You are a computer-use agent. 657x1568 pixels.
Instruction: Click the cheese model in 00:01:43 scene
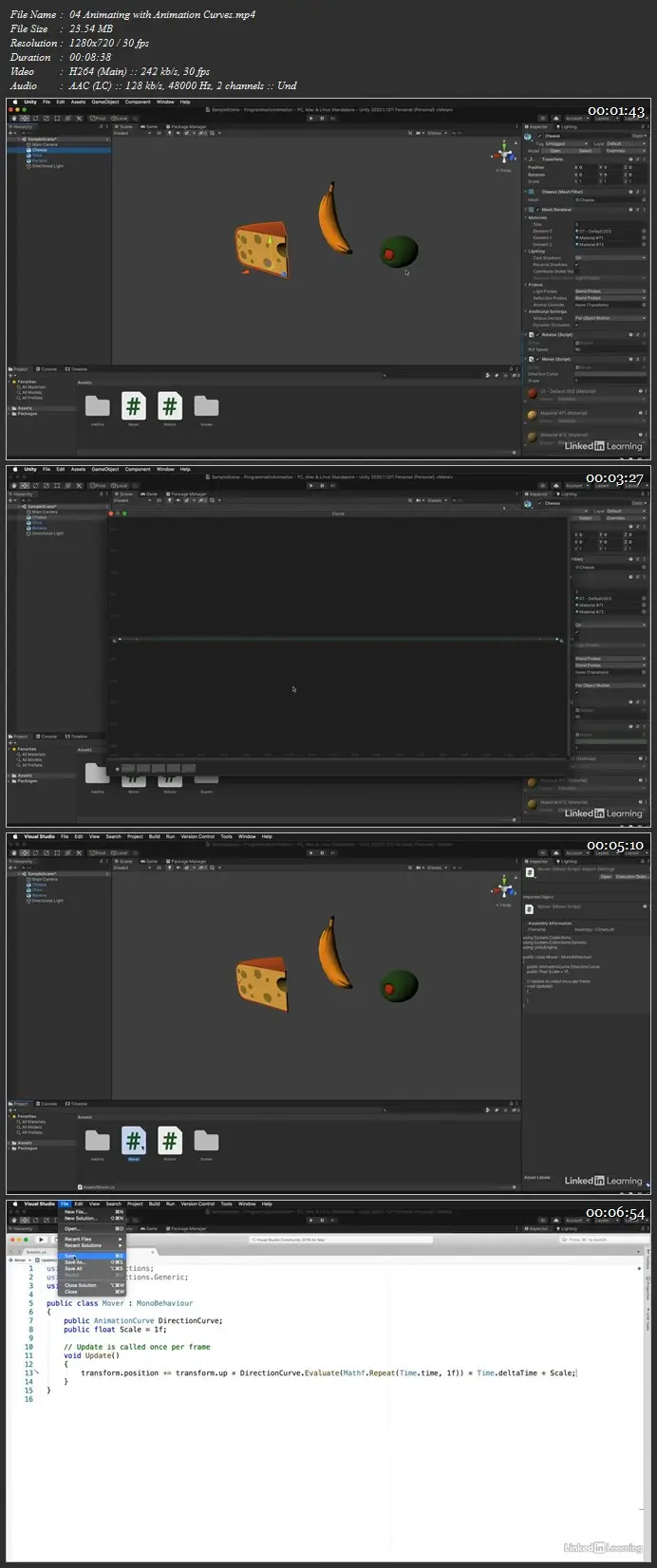261,252
